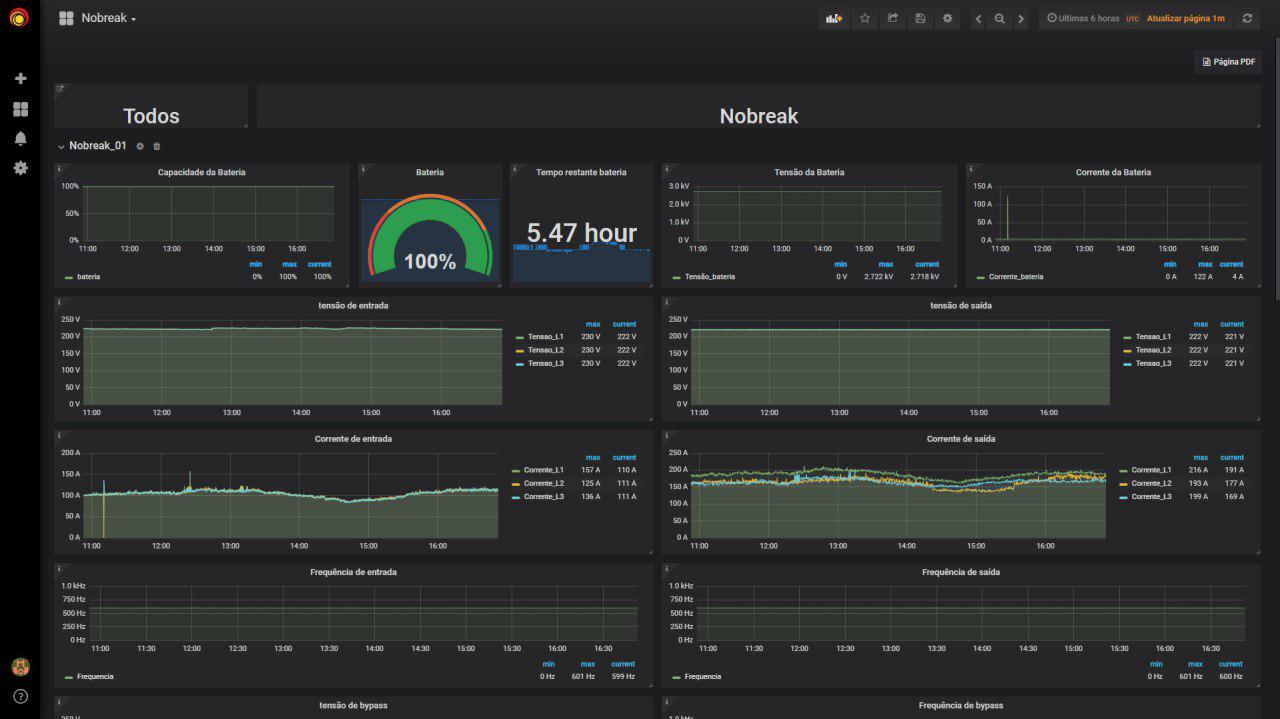Open the Help question mark icon
This screenshot has width=1280, height=719.
click(20, 696)
